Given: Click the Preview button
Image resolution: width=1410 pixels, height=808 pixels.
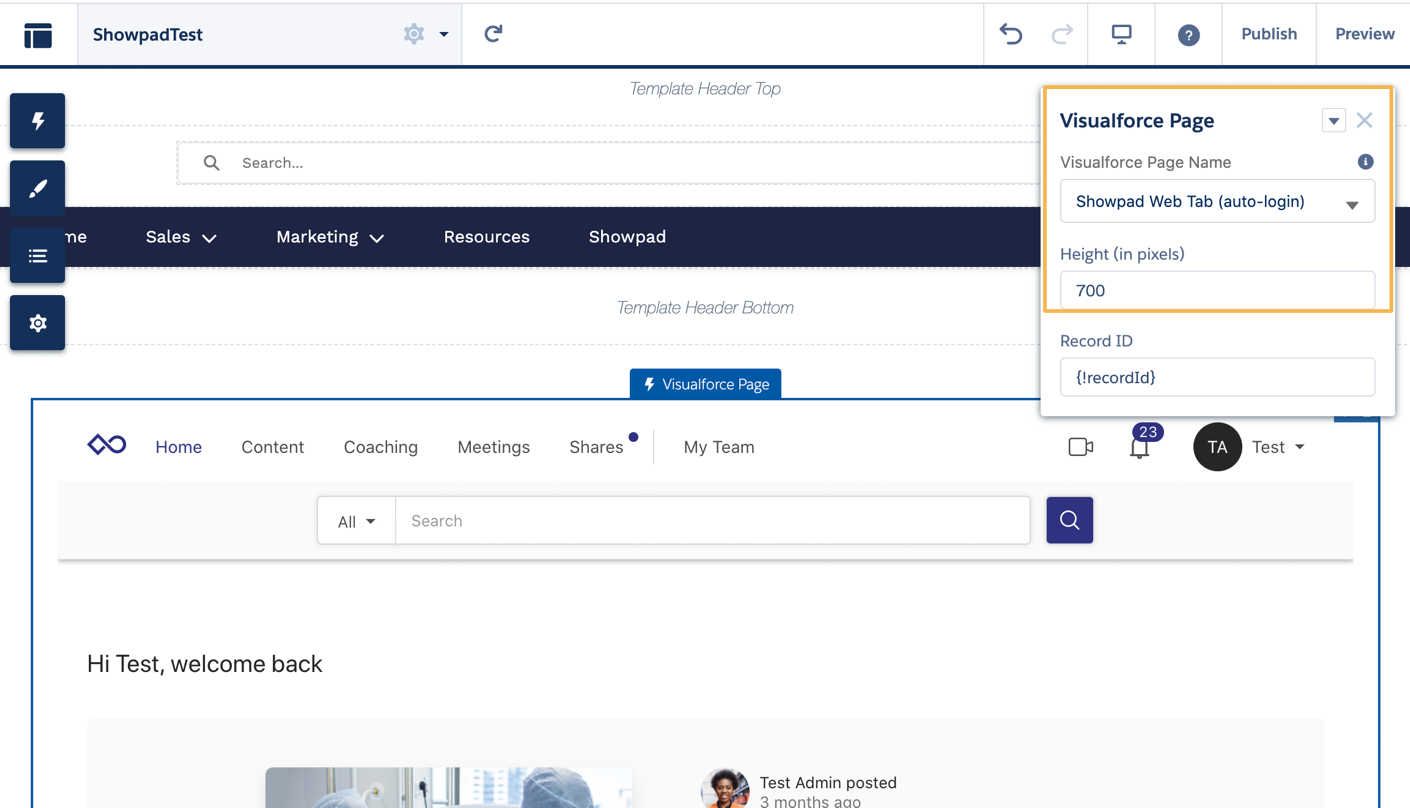Looking at the screenshot, I should [x=1364, y=34].
